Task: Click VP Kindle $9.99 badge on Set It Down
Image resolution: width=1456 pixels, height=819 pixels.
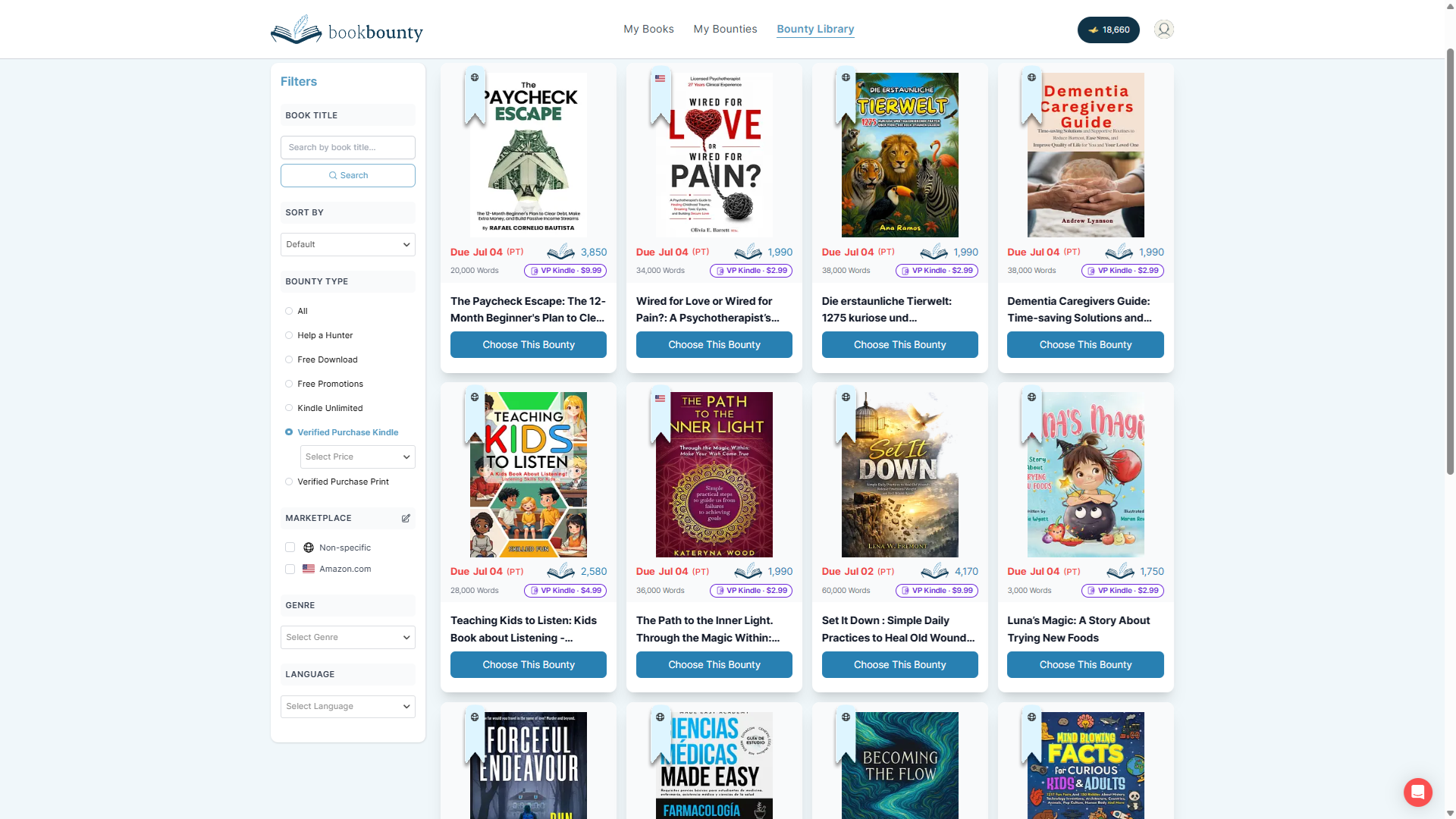Action: [937, 591]
